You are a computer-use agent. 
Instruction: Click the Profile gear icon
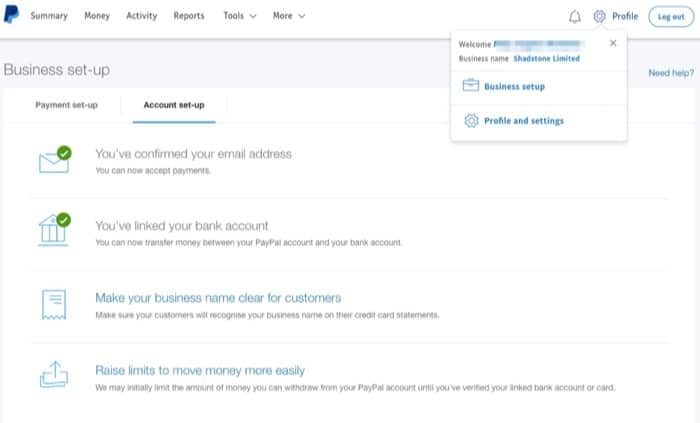pyautogui.click(x=599, y=16)
